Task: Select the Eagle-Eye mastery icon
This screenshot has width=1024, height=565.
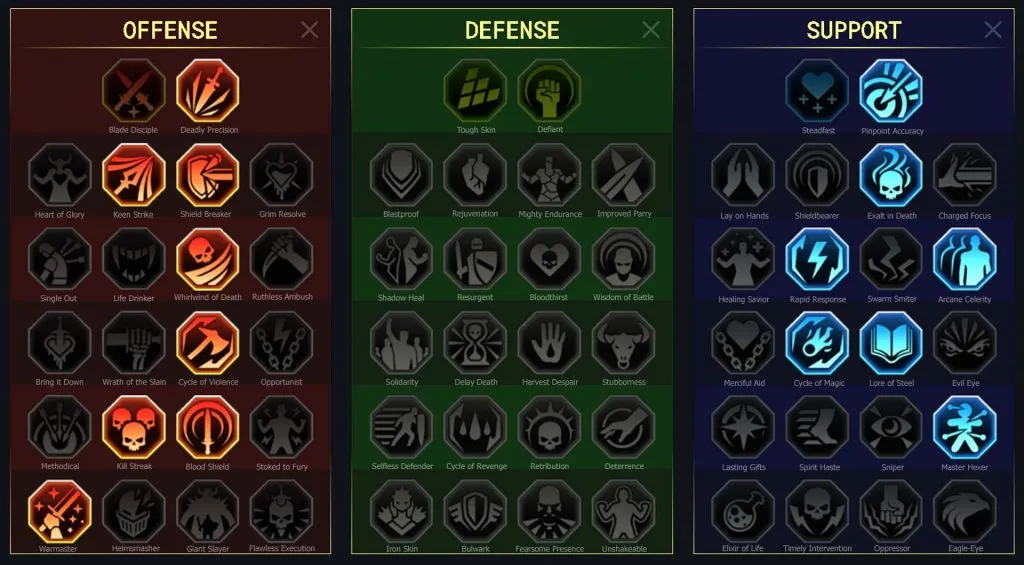Action: pyautogui.click(x=965, y=511)
